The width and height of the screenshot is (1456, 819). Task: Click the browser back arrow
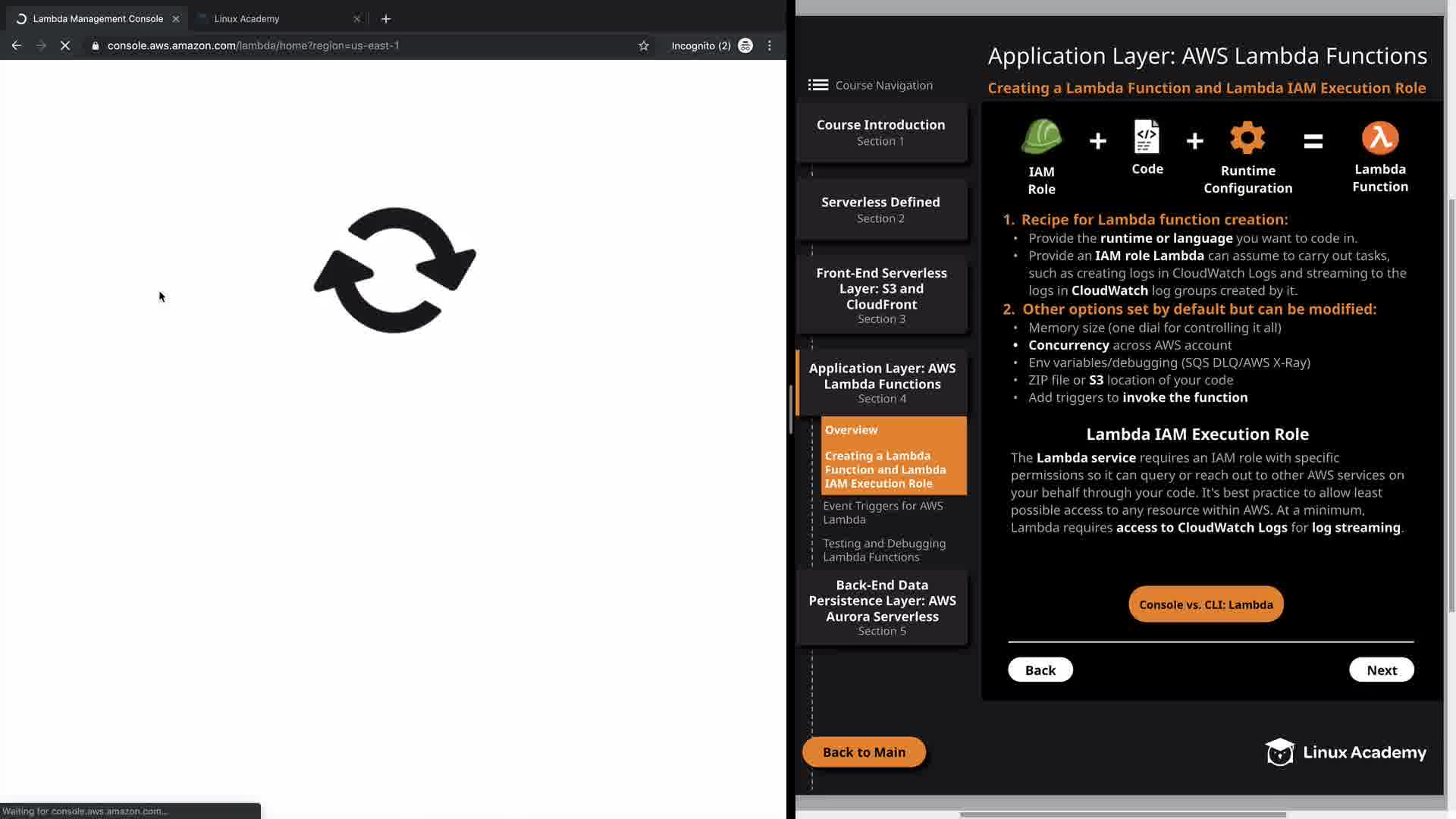click(x=16, y=45)
